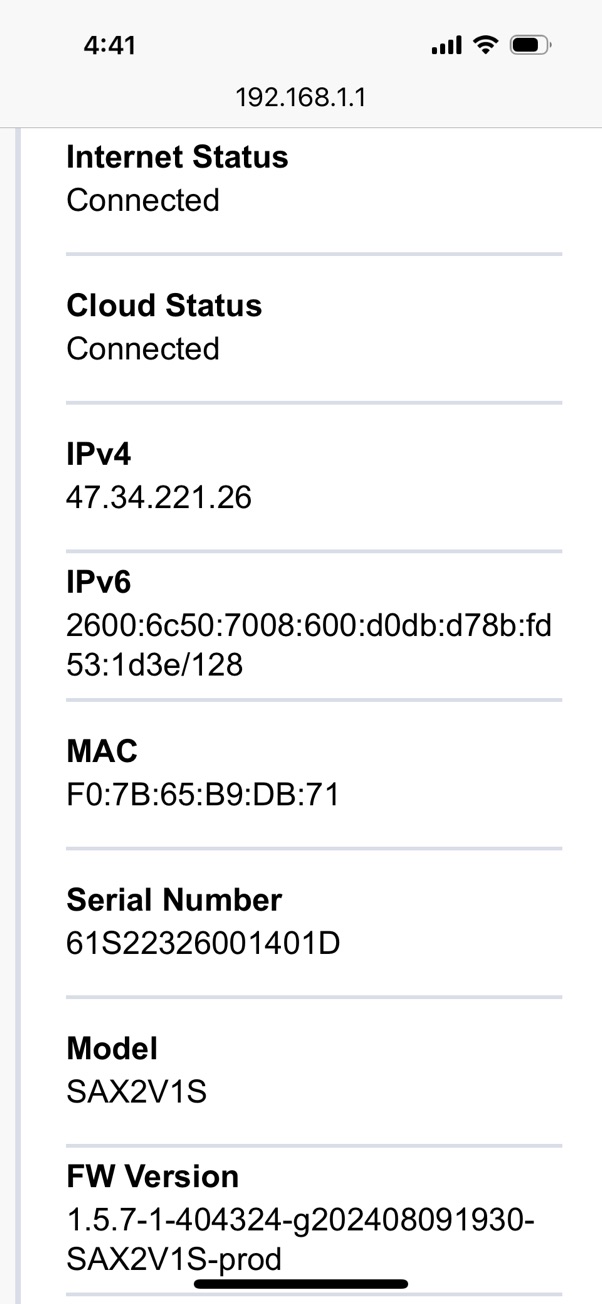The height and width of the screenshot is (1304, 602).
Task: Tap the MAC label
Action: (102, 751)
